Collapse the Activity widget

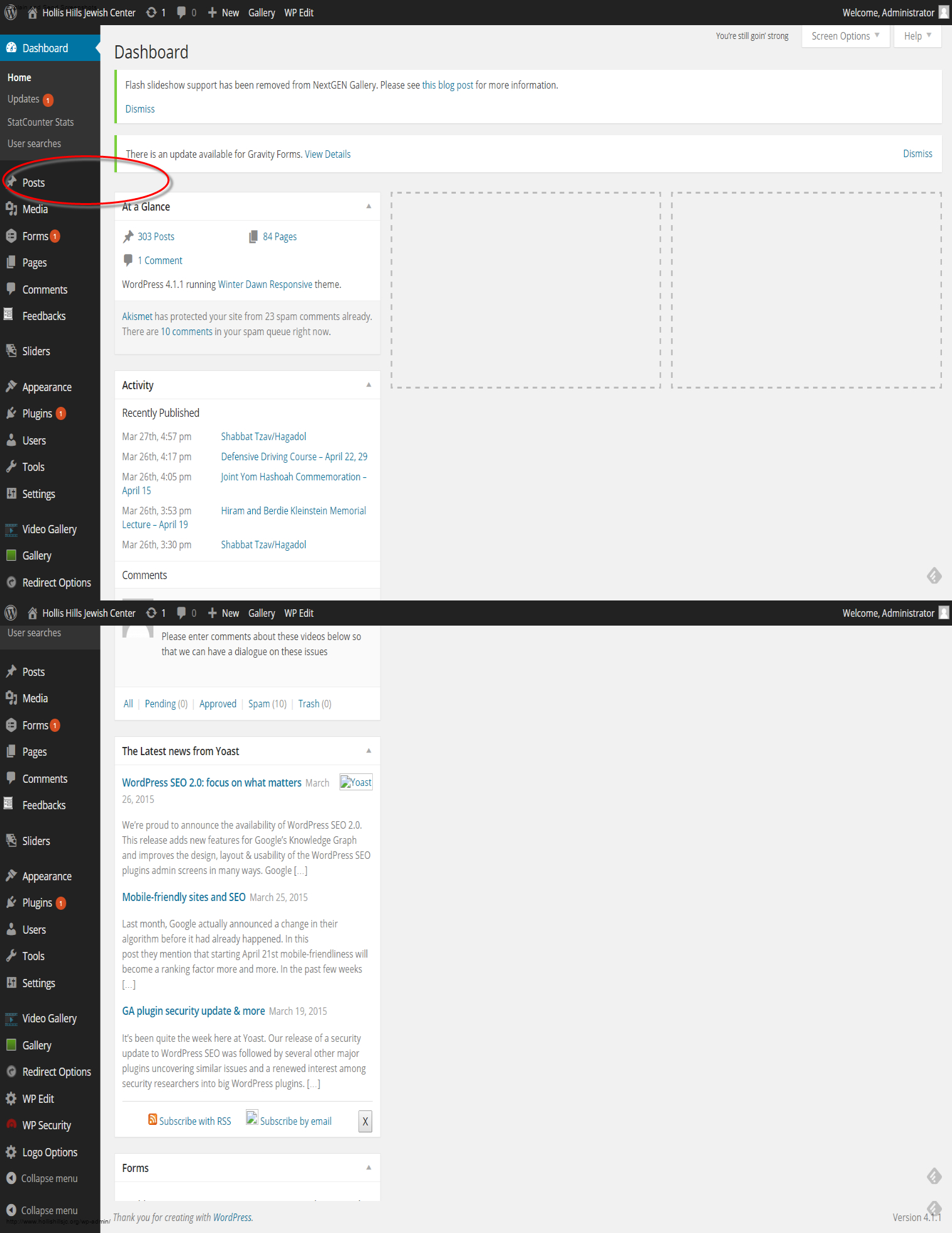[368, 385]
